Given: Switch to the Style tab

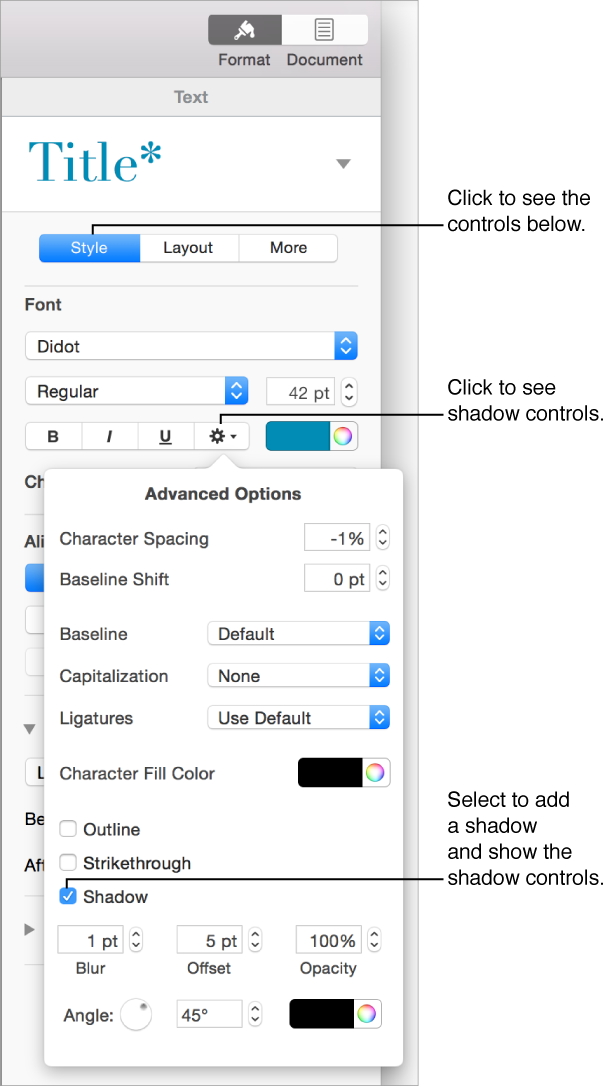Looking at the screenshot, I should 89,248.
